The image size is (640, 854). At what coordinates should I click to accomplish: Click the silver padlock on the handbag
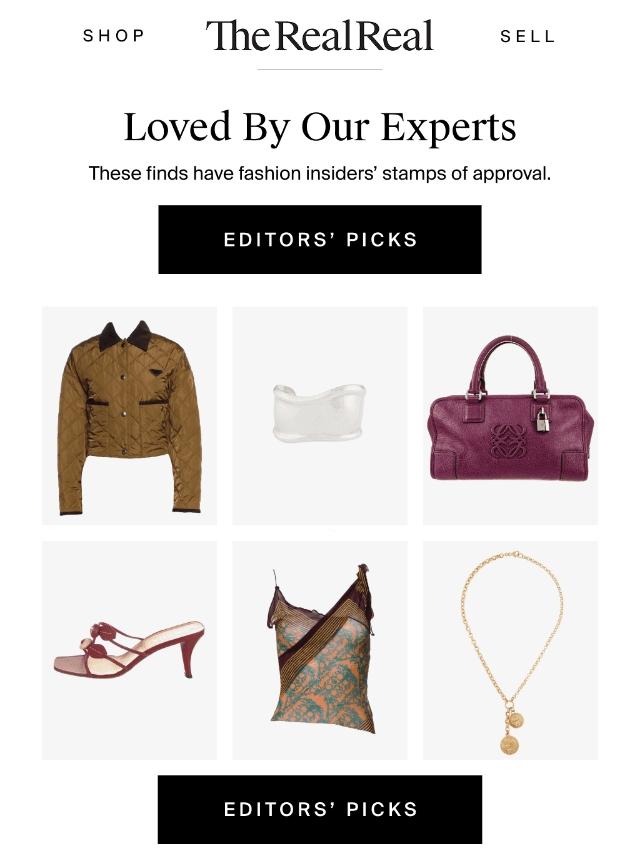[x=543, y=419]
